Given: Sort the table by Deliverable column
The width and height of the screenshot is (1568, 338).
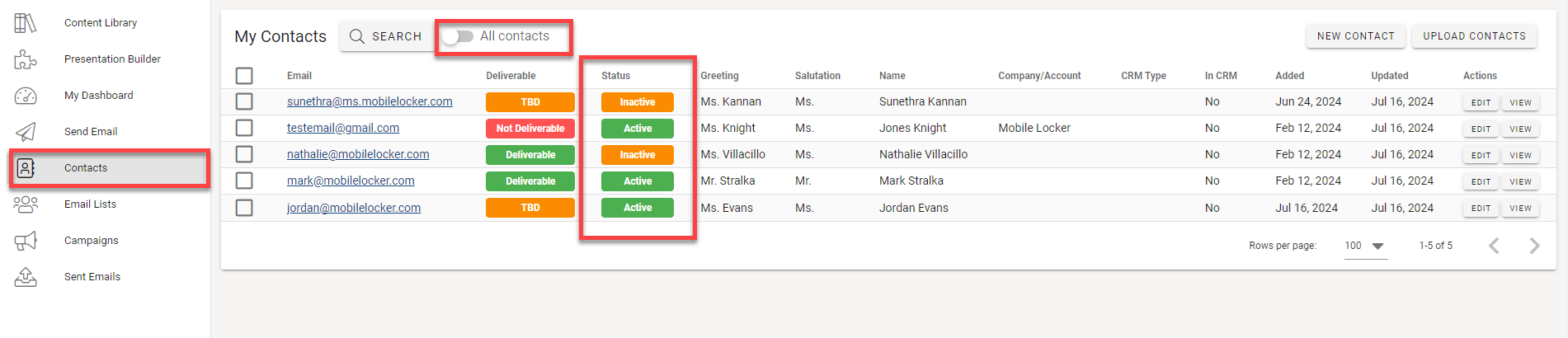Looking at the screenshot, I should coord(511,76).
